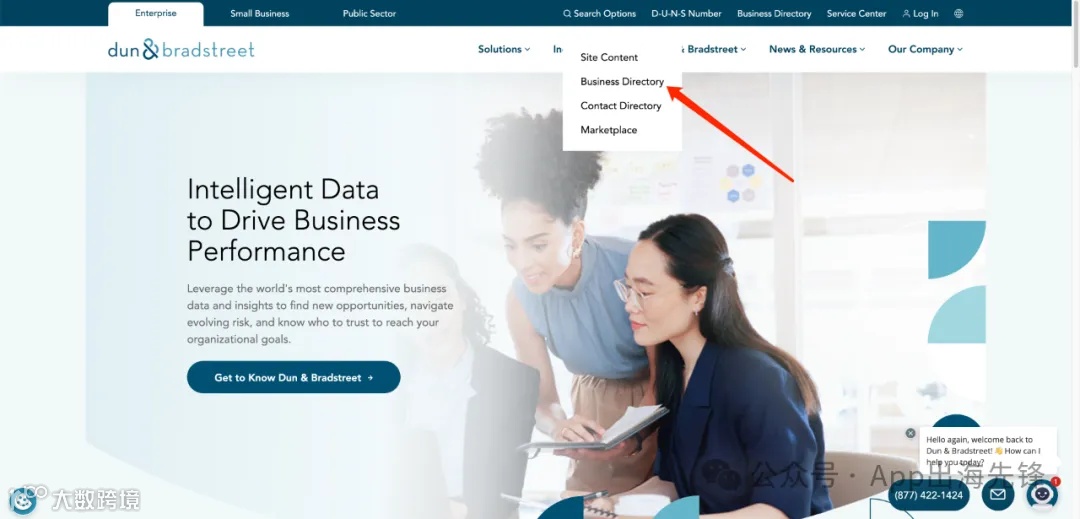The height and width of the screenshot is (519, 1080).
Task: Open the Service Center link
Action: [x=856, y=13]
